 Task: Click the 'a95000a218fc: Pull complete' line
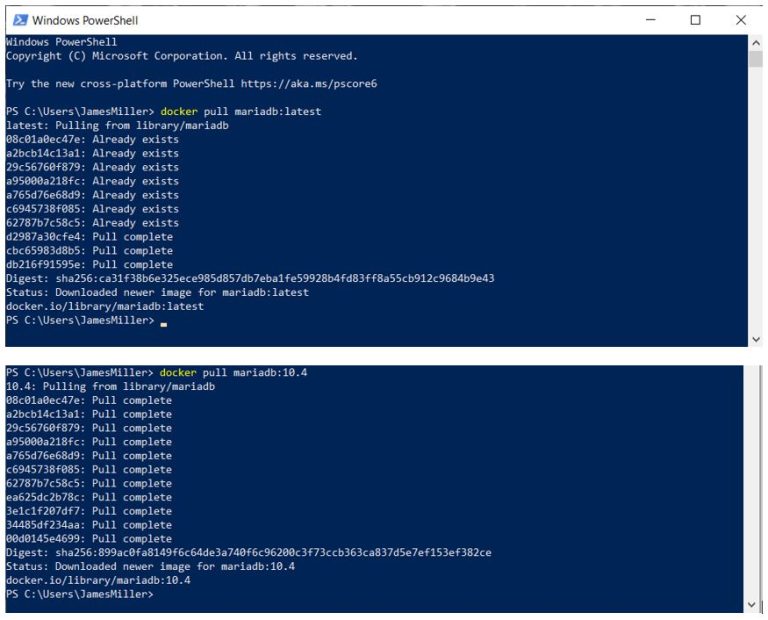(89, 442)
